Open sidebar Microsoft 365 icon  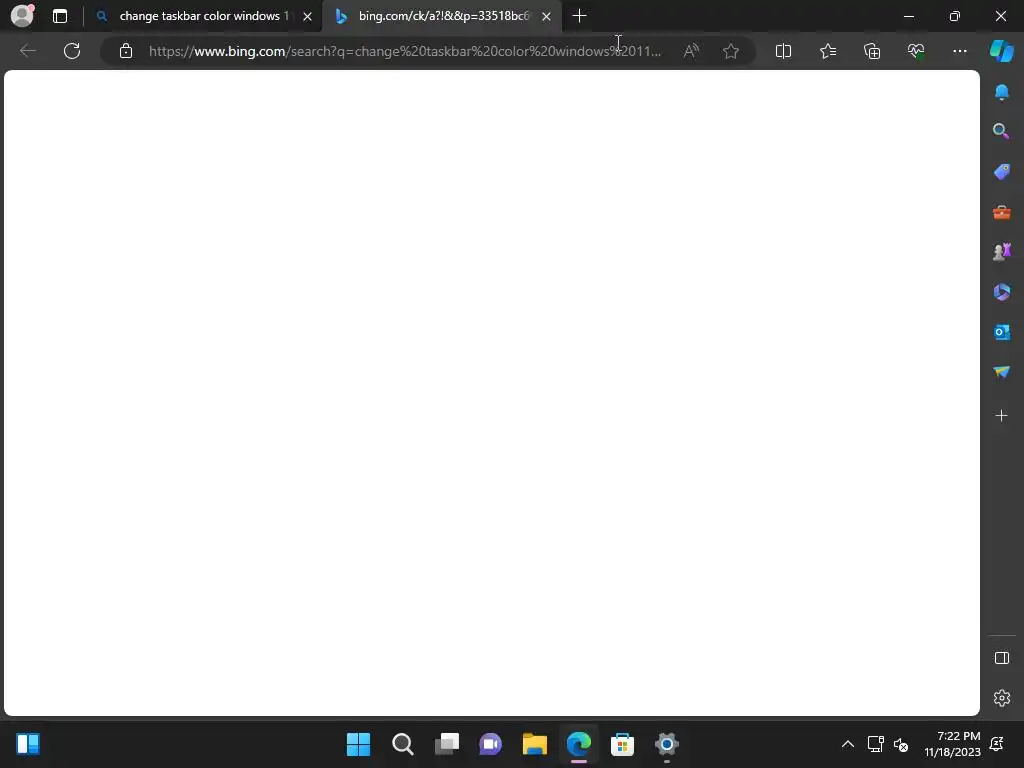[1002, 292]
